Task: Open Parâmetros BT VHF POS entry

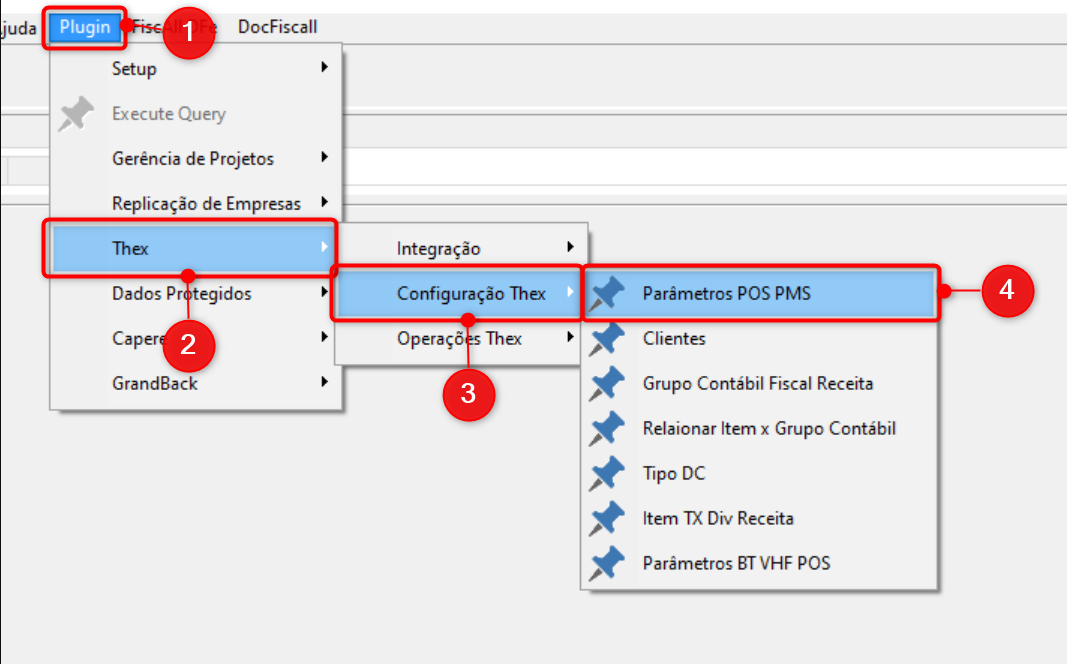Action: [x=736, y=563]
